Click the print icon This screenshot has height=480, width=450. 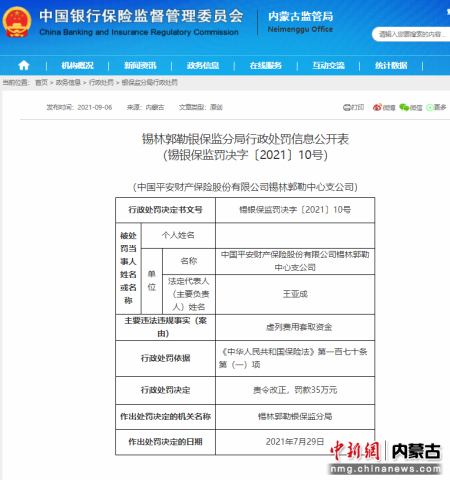coord(347,107)
